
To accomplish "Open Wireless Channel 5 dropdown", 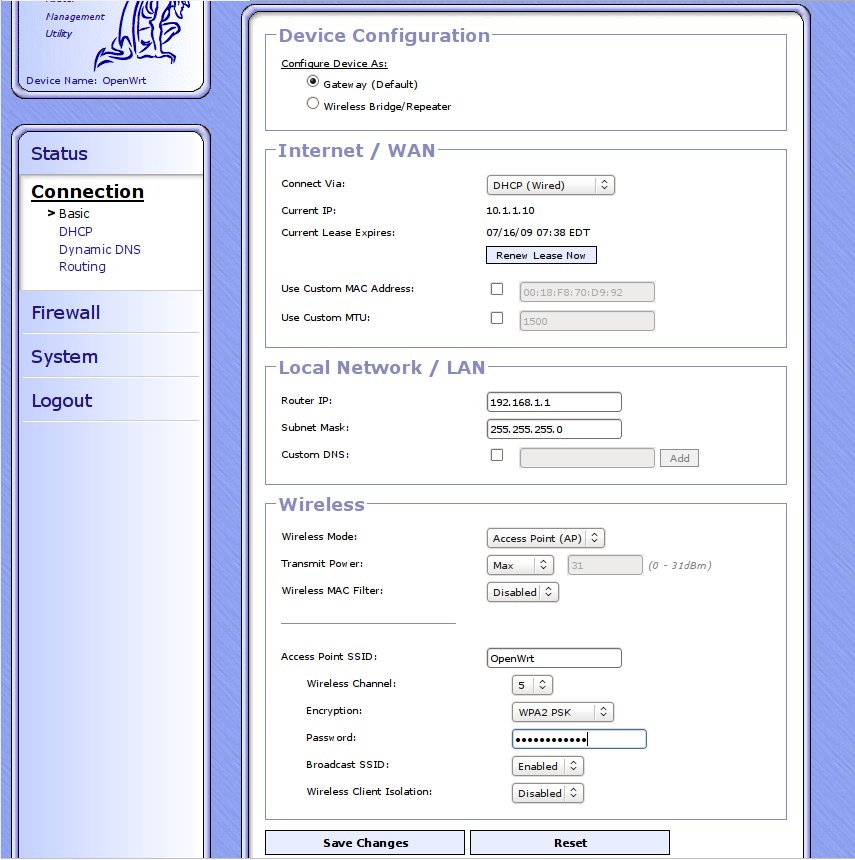I will click(532, 685).
